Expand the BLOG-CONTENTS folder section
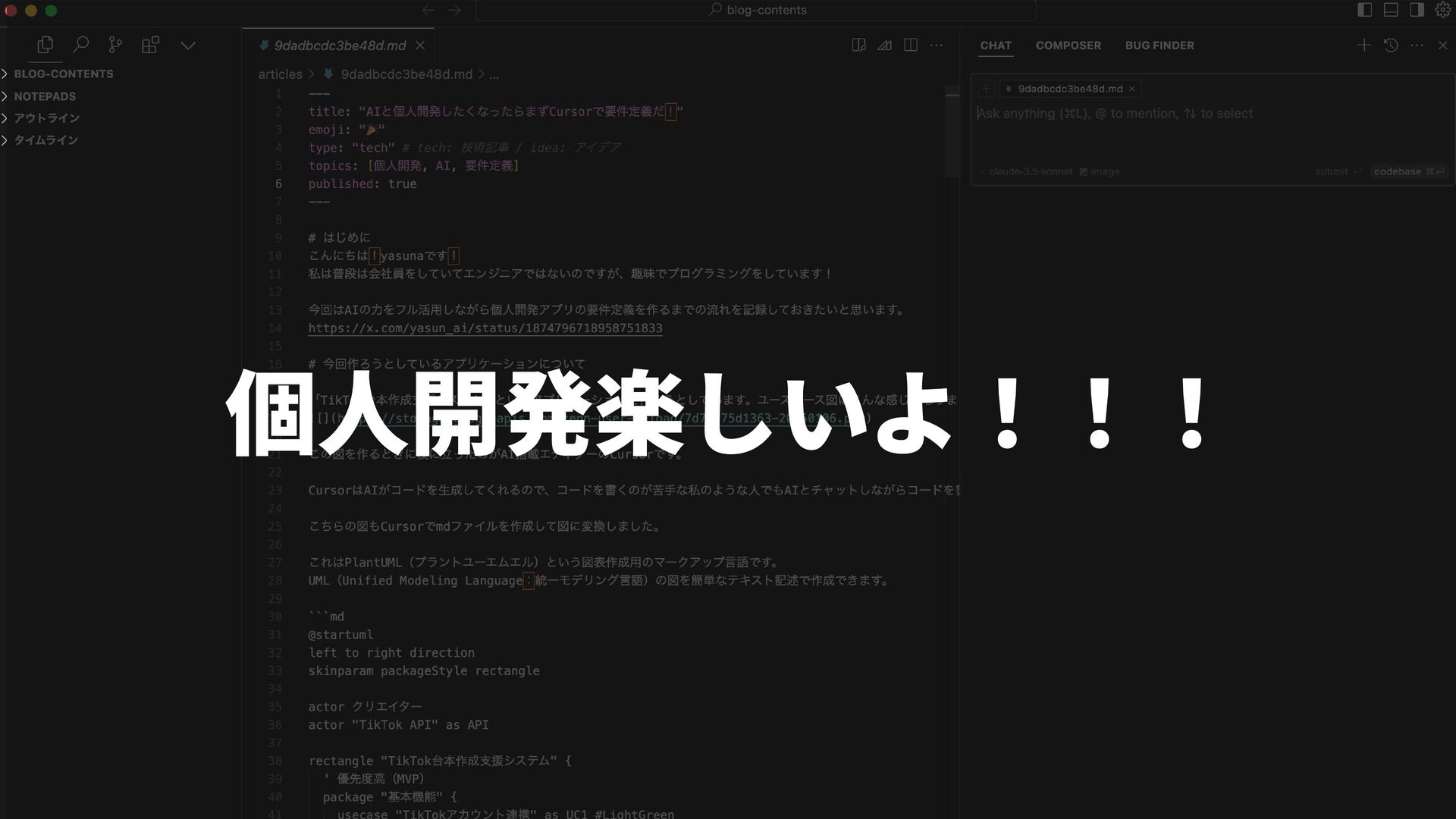 pos(64,74)
